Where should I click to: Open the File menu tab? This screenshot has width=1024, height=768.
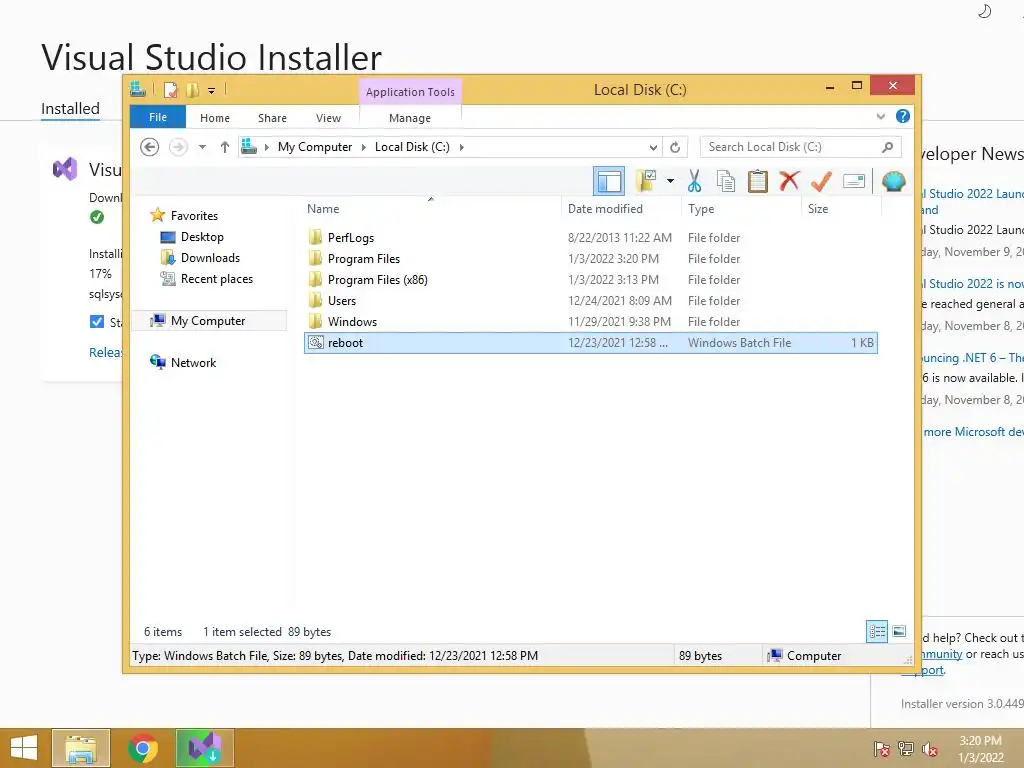click(x=158, y=117)
